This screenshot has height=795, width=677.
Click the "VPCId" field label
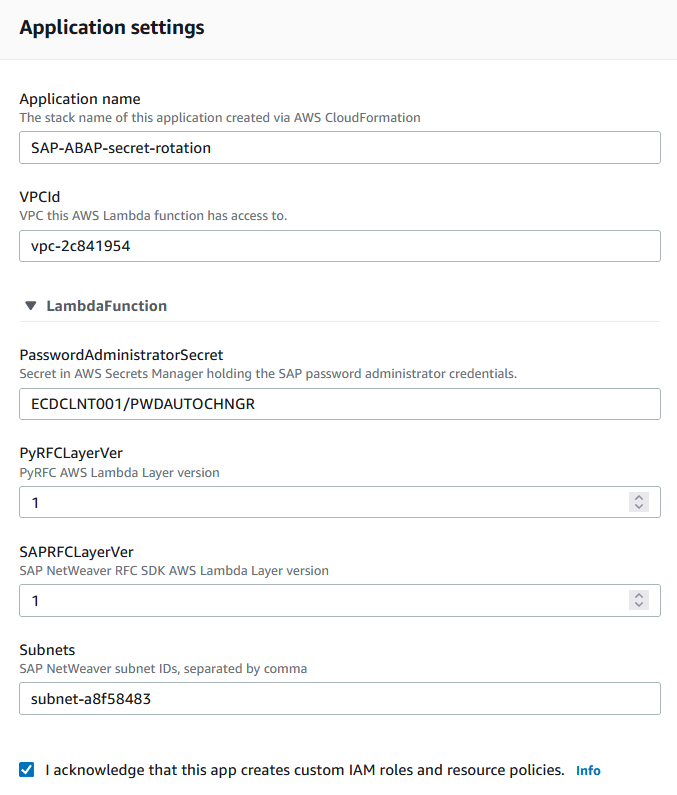(41, 197)
